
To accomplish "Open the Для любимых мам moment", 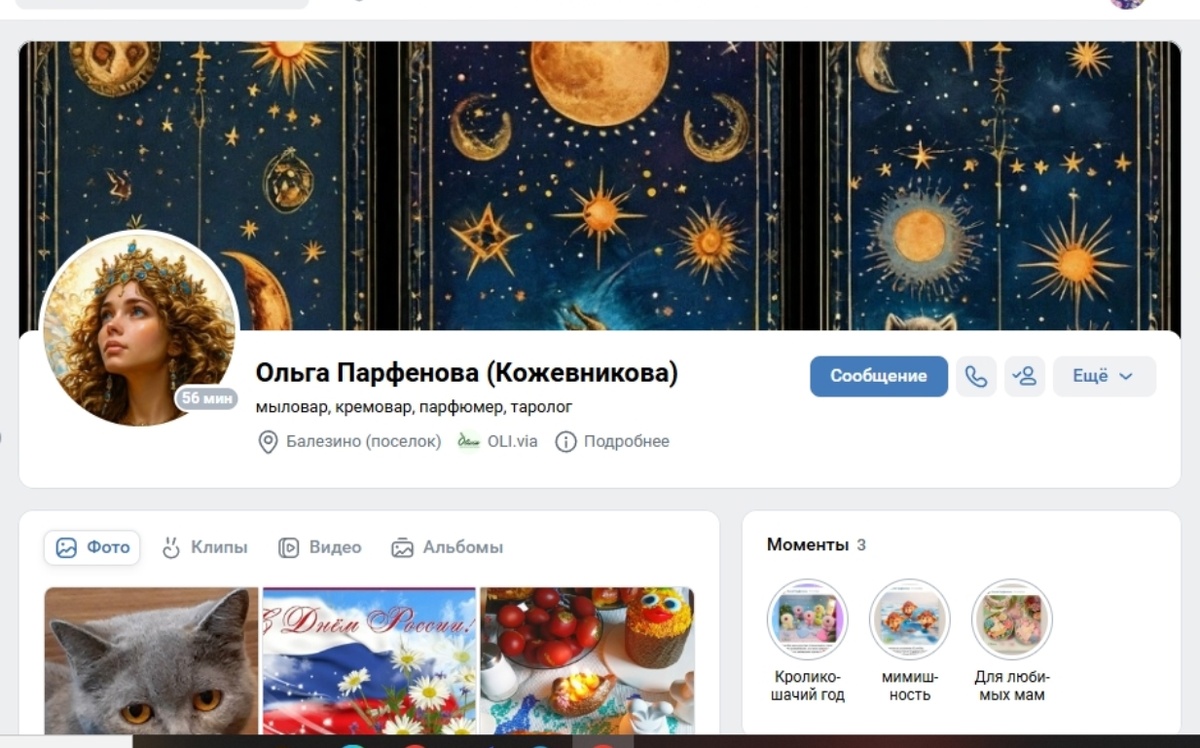I will pyautogui.click(x=1011, y=619).
